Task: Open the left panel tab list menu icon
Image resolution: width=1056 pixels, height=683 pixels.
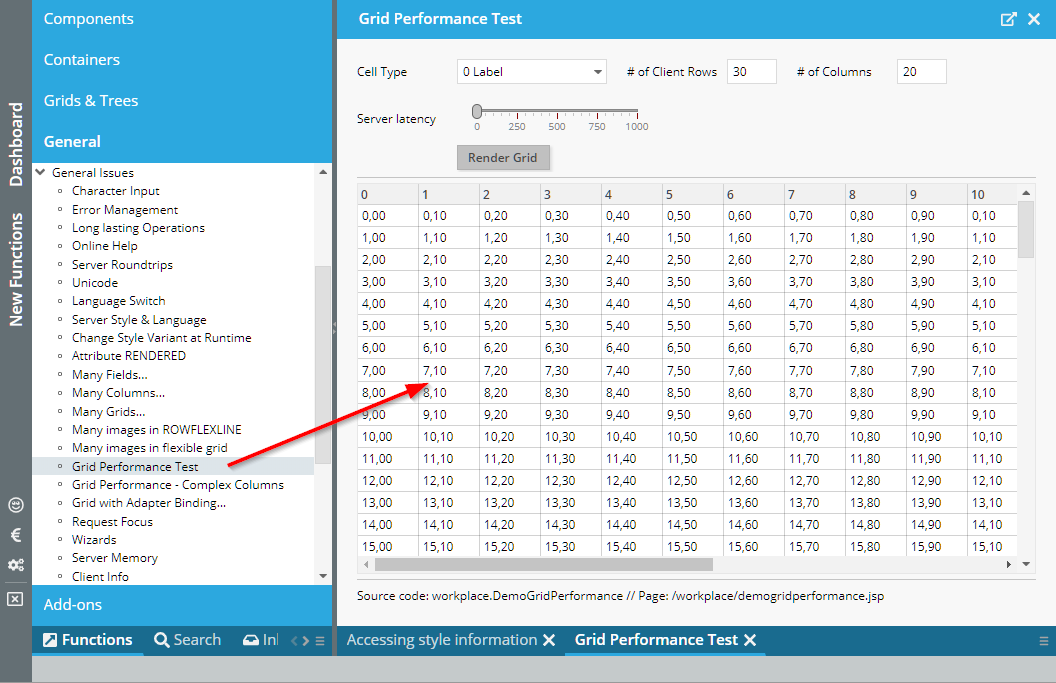Action: 320,641
